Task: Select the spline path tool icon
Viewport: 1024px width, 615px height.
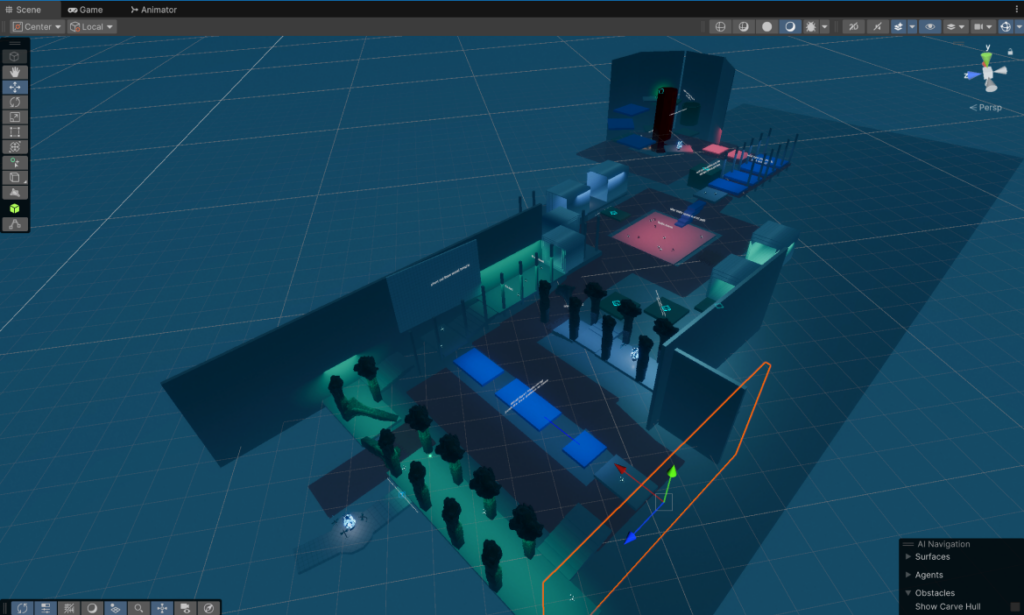Action: 14,224
